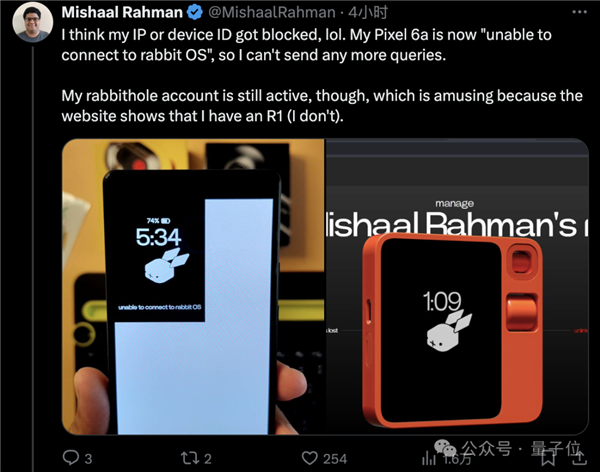Viewport: 600px width, 472px height.
Task: Open the orange R1 device image
Action: 457,286
